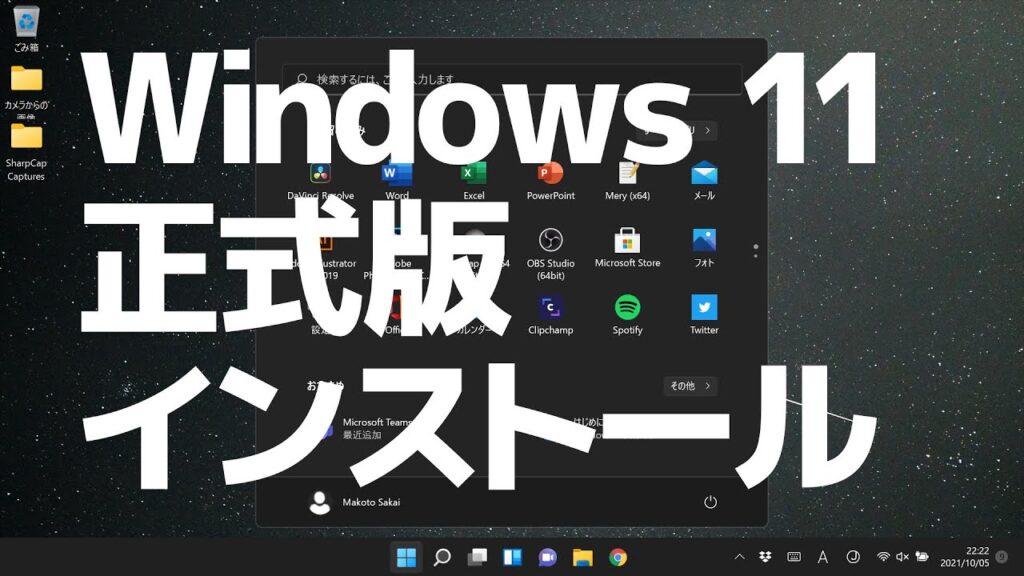Open PowerPoint from pinned apps
The height and width of the screenshot is (576, 1024).
(x=551, y=181)
